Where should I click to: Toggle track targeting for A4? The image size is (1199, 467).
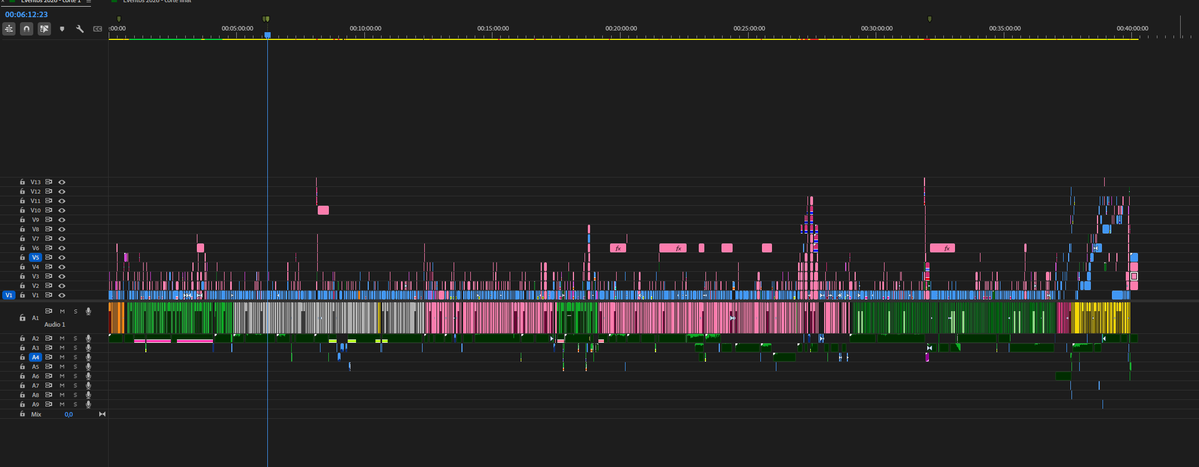point(35,357)
